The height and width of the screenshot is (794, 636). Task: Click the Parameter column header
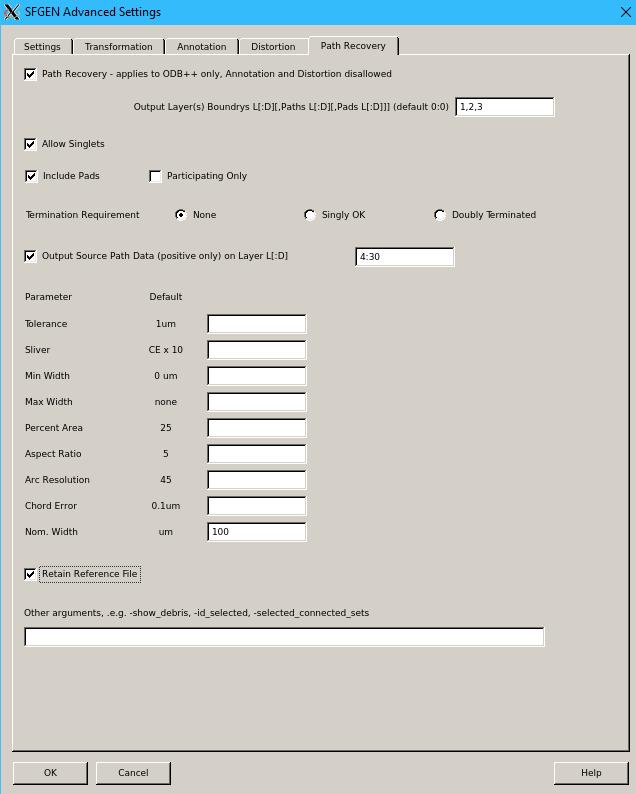pyautogui.click(x=49, y=297)
